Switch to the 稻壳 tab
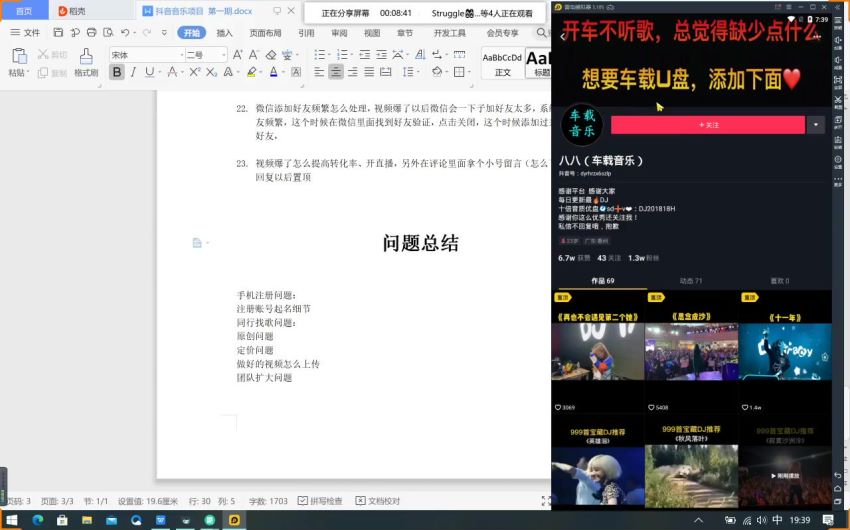This screenshot has height=530, width=850. point(73,11)
